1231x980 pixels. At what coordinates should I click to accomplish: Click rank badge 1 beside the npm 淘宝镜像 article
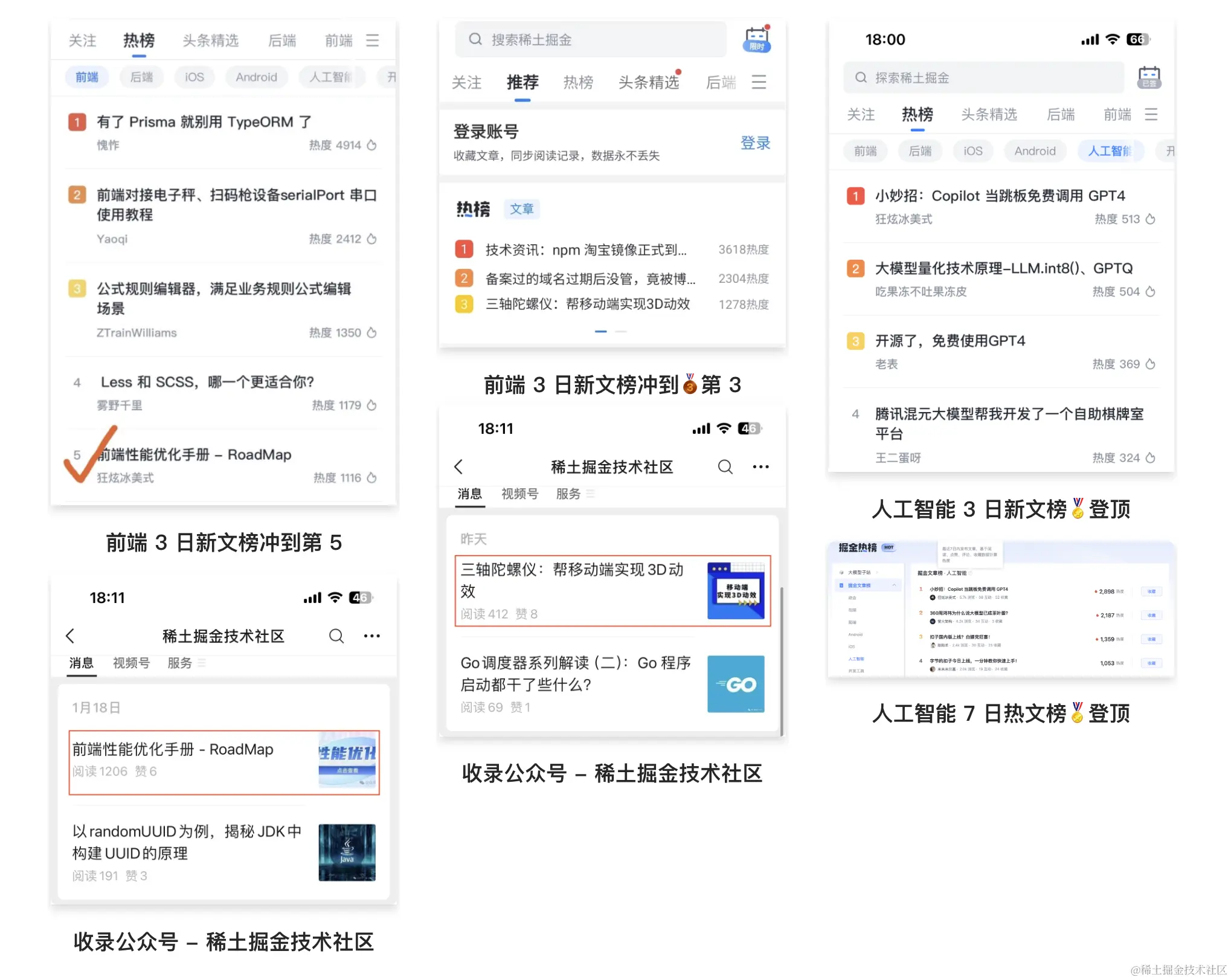coord(464,249)
